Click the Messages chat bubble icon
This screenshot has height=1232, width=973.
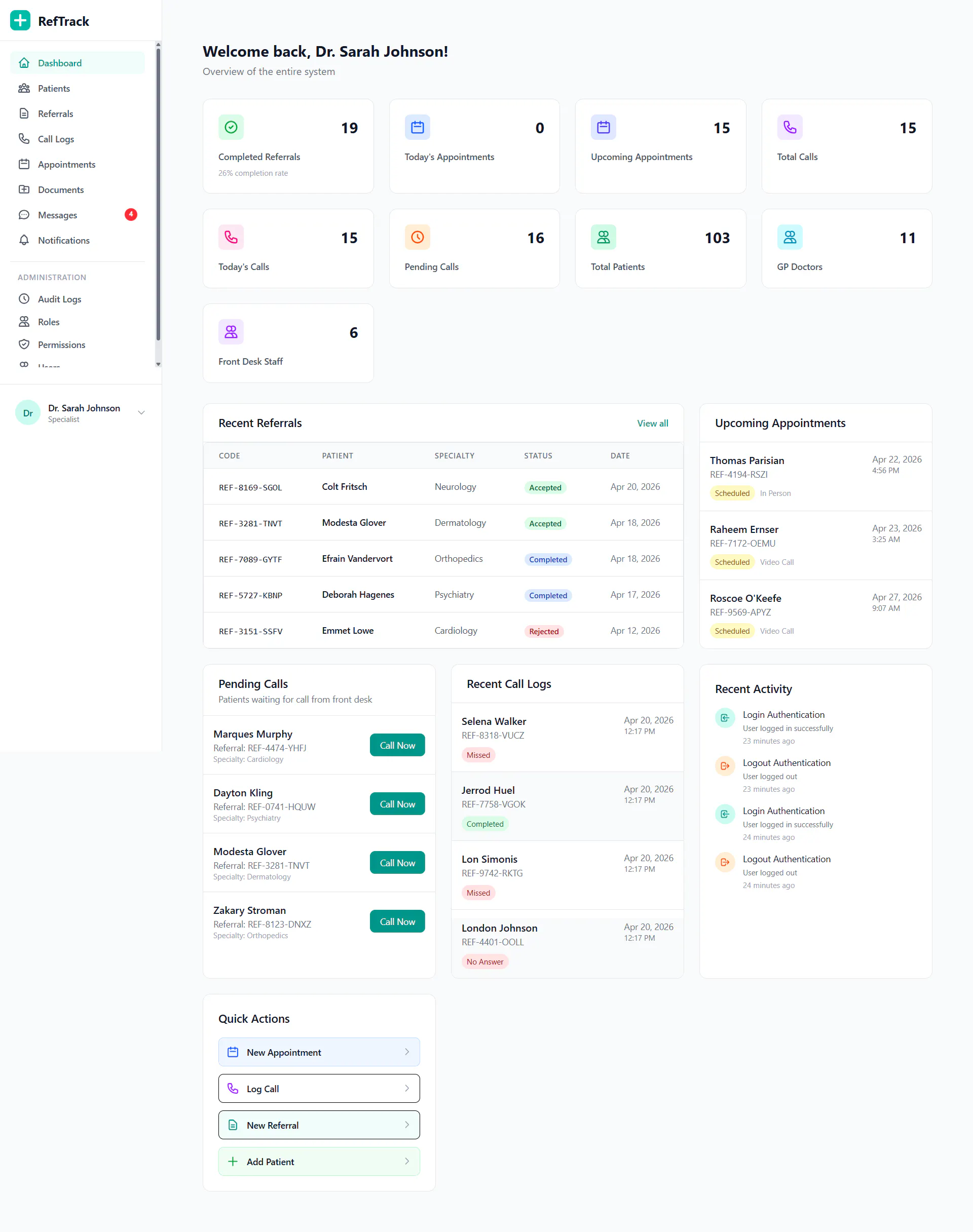[24, 215]
